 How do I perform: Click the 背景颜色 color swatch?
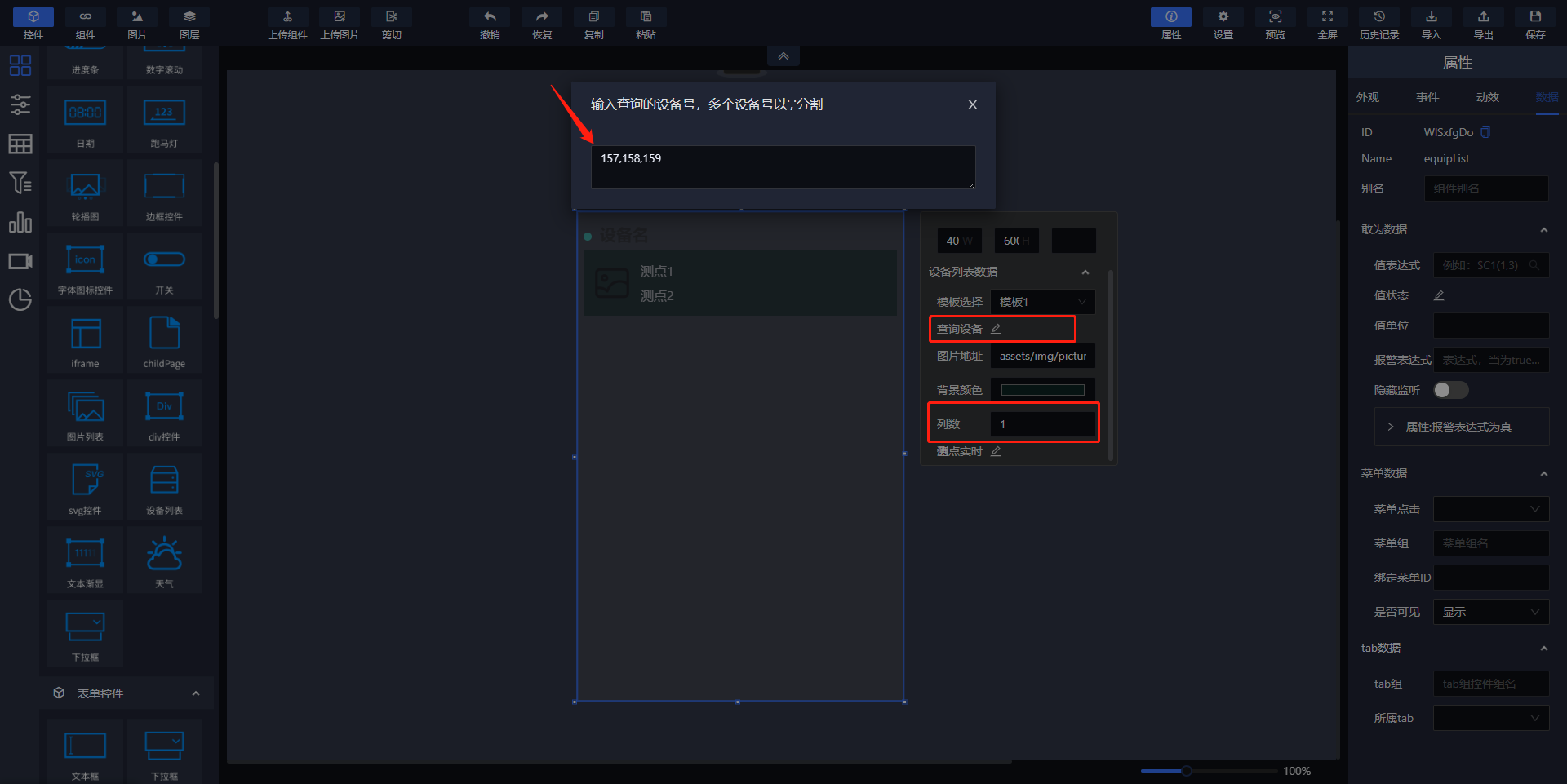point(1042,390)
